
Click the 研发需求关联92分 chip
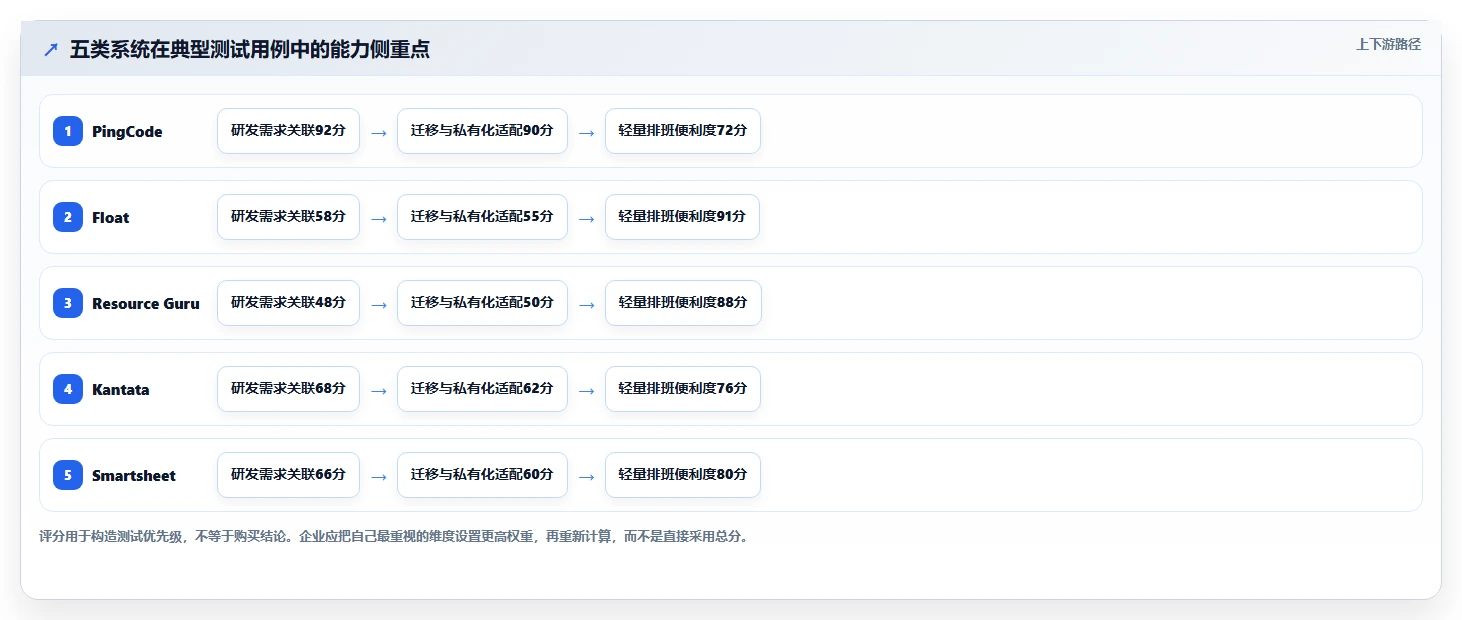pyautogui.click(x=288, y=131)
